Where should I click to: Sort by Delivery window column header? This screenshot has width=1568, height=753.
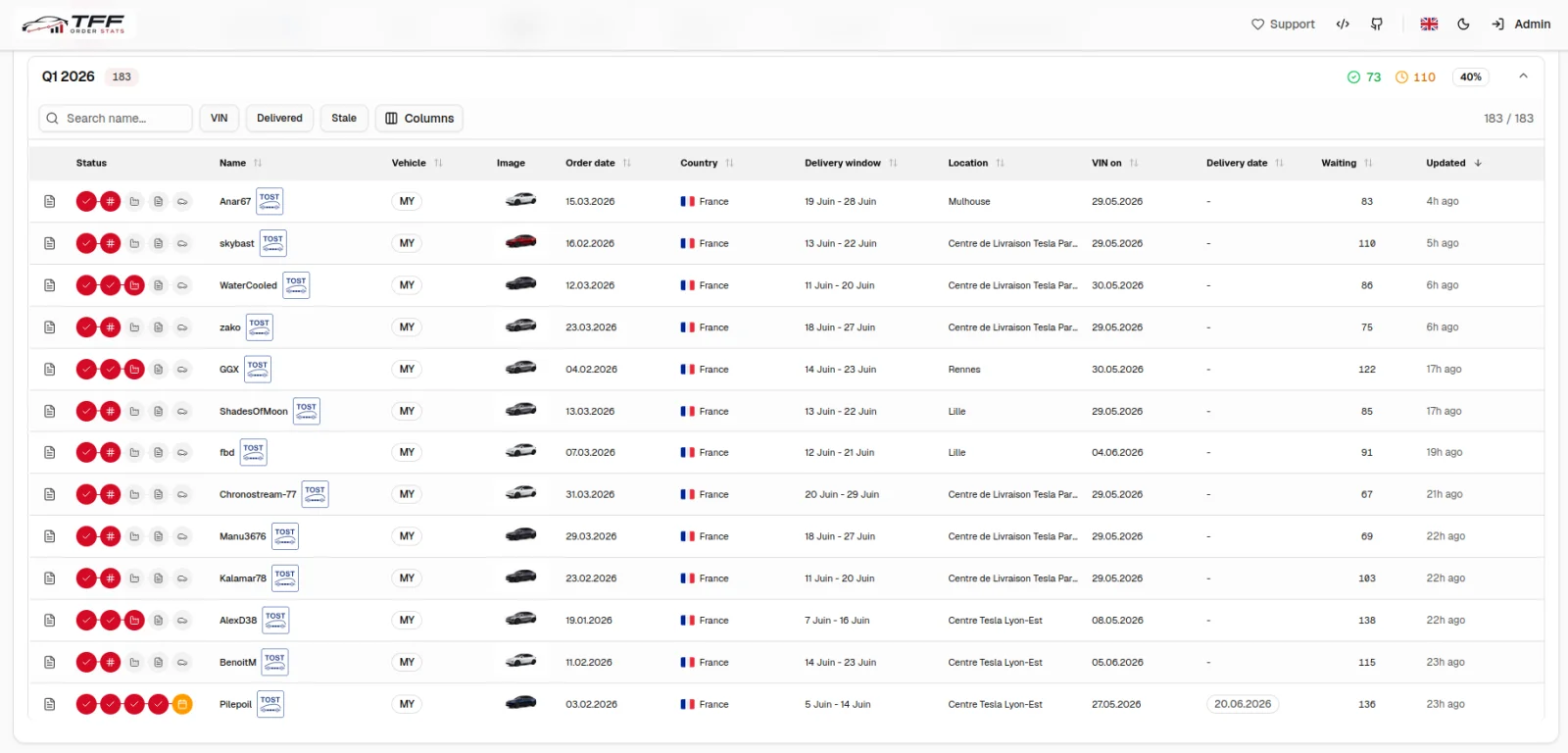851,163
